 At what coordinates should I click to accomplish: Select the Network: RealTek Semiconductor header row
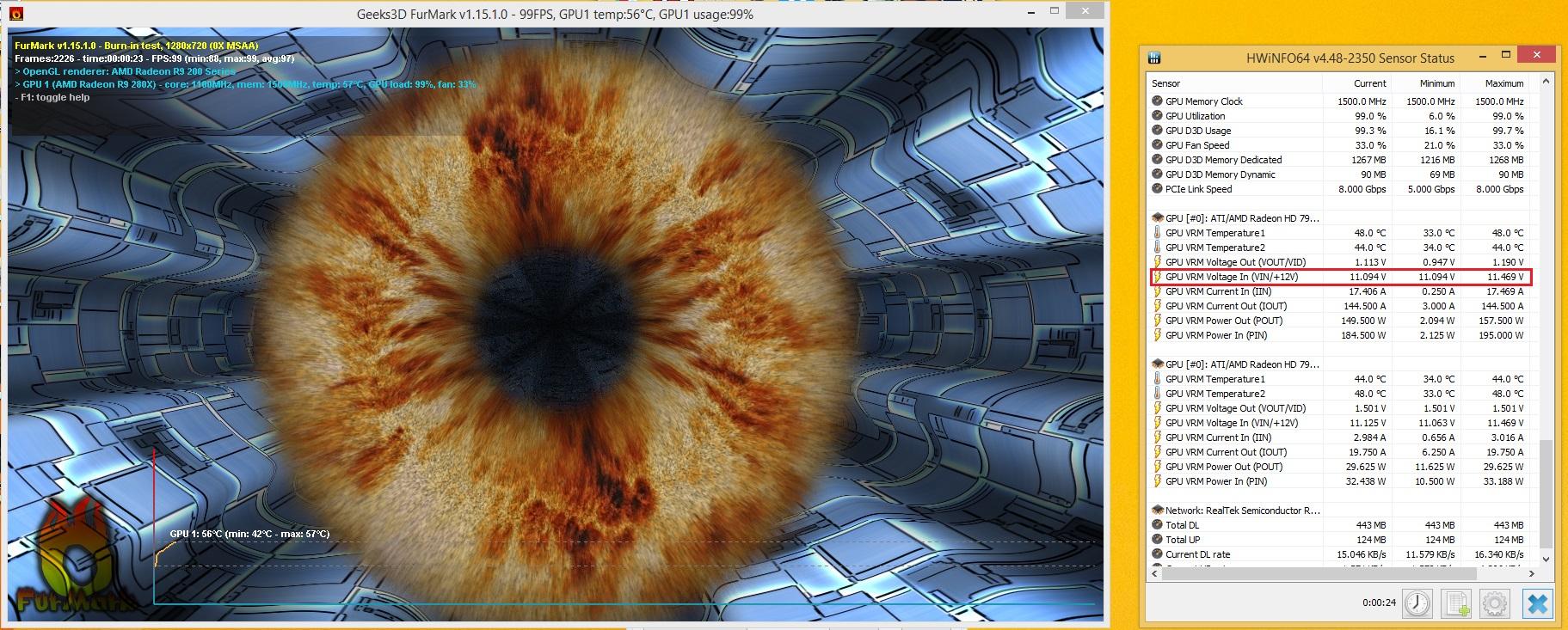click(x=1243, y=511)
